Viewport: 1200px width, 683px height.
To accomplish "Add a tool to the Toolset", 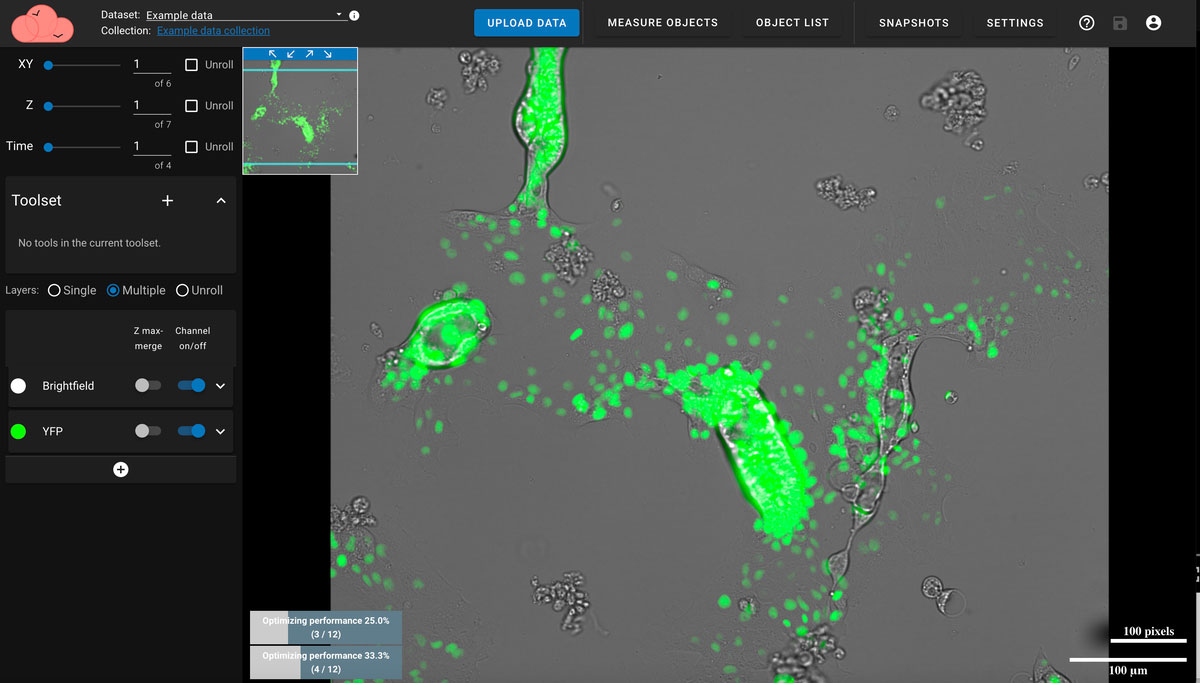I will coord(167,200).
